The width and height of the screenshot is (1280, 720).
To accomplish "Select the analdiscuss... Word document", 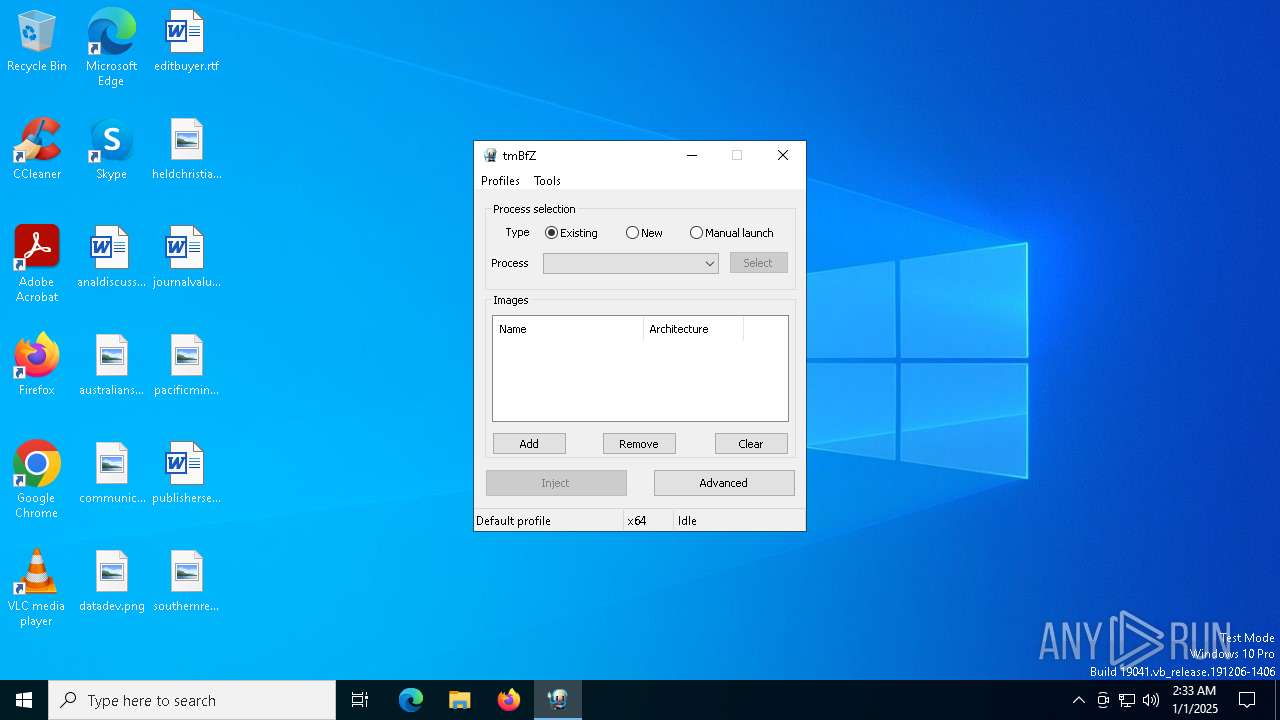I will (x=111, y=258).
